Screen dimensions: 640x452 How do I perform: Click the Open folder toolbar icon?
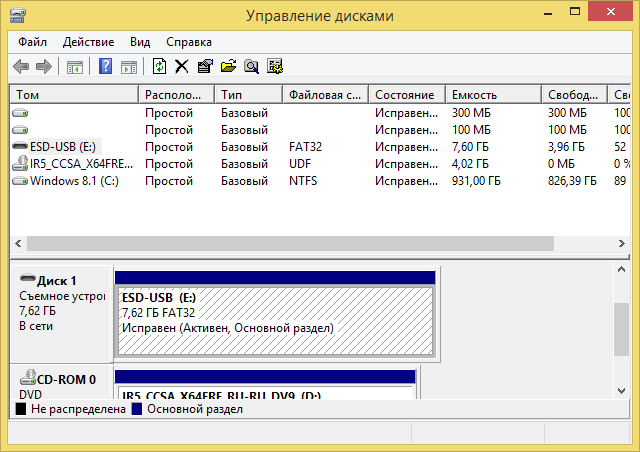click(228, 66)
